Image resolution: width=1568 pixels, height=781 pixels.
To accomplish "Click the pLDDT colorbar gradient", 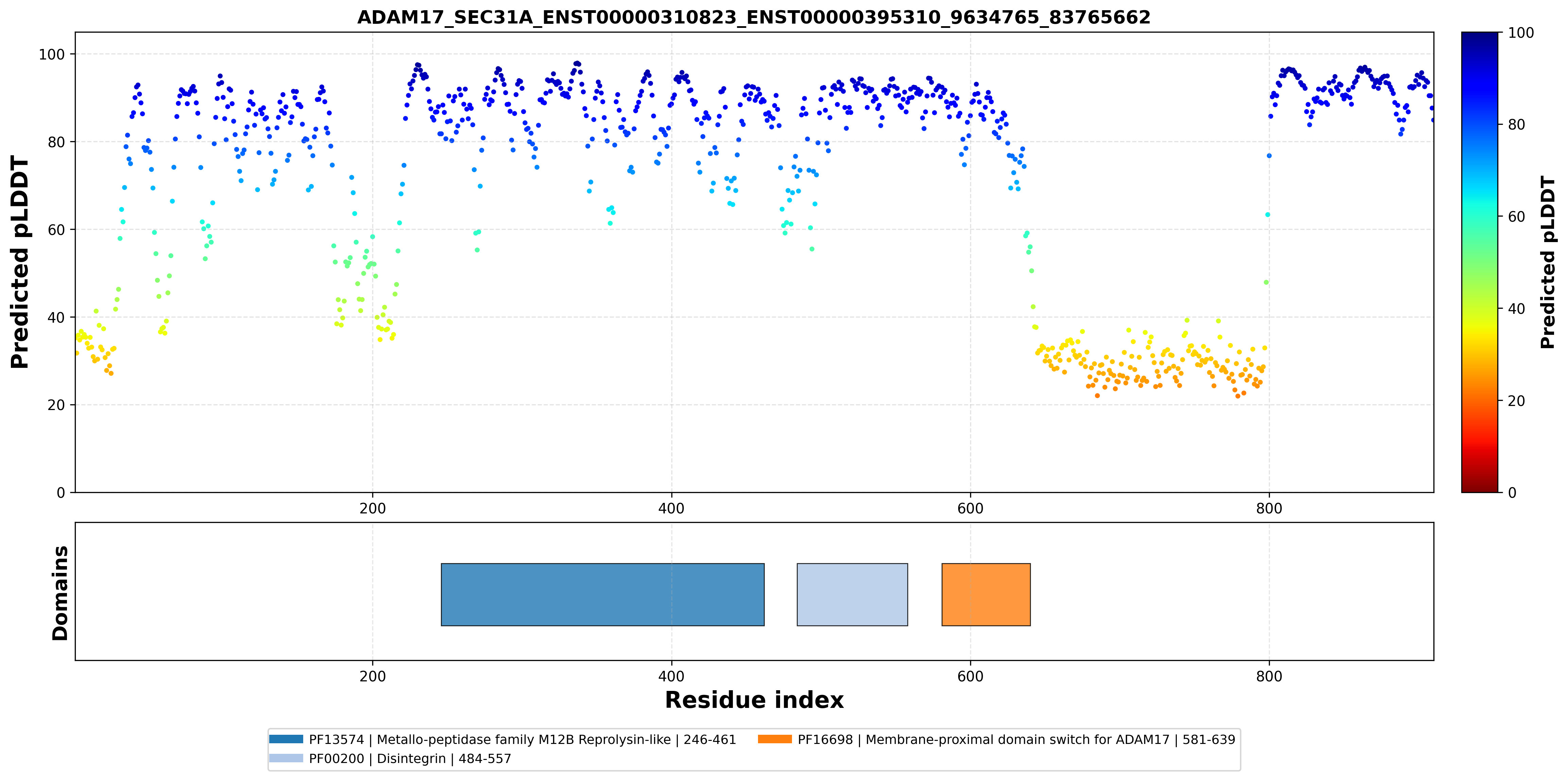I will (1480, 262).
